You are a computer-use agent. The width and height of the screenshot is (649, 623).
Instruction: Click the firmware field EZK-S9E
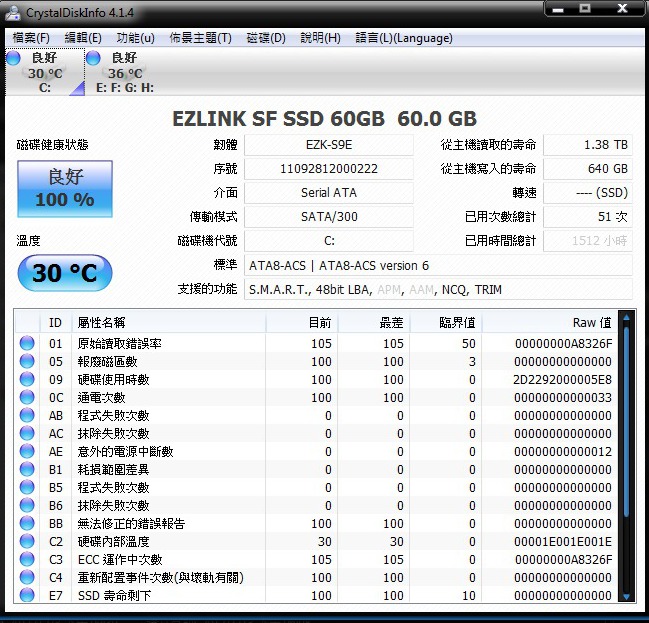(329, 145)
